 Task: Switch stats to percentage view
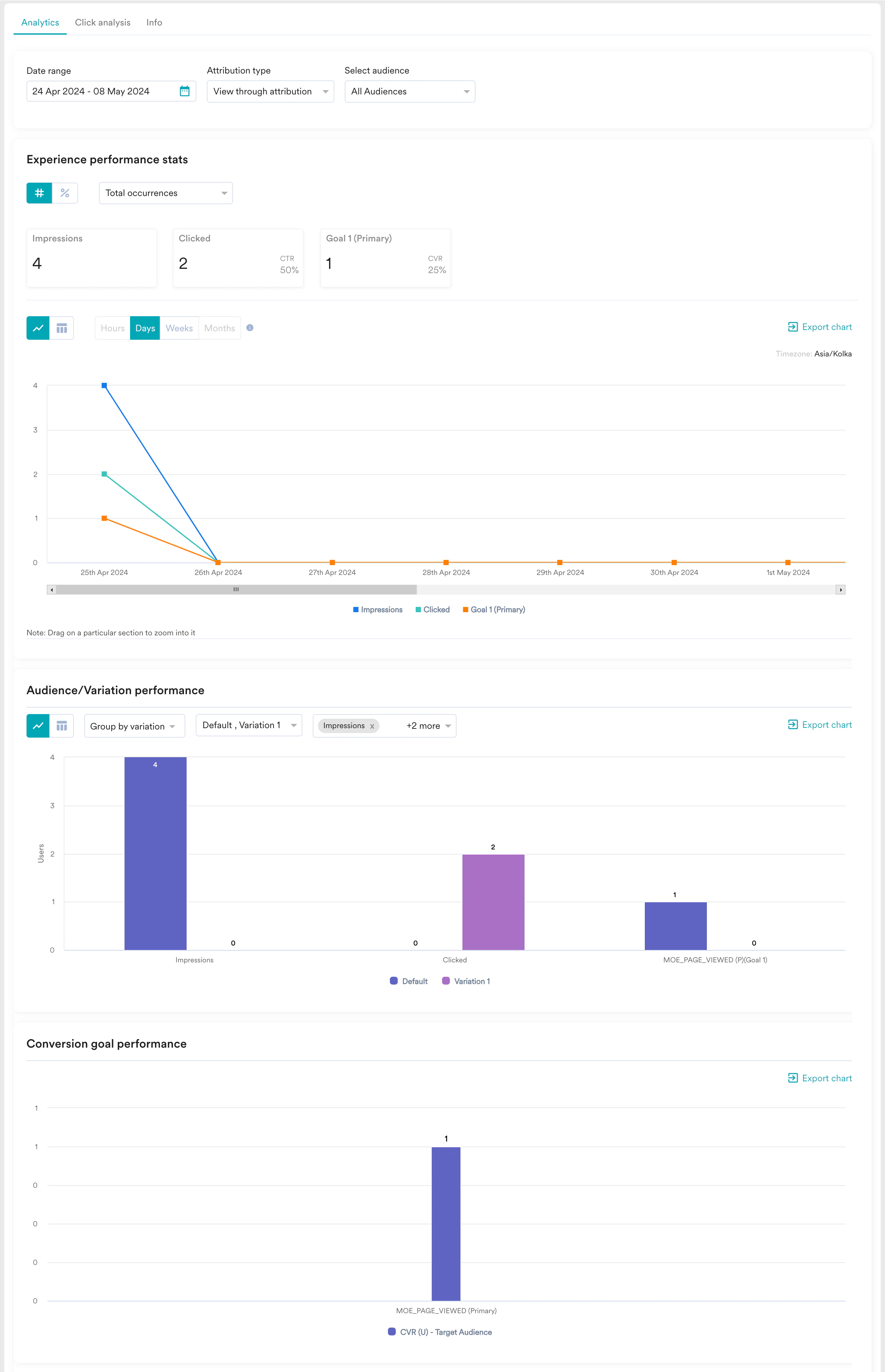click(65, 193)
